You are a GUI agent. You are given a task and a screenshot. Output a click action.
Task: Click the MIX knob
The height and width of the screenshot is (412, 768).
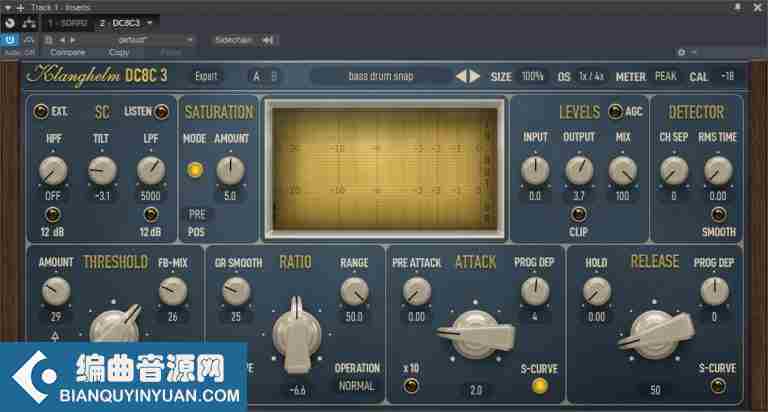[x=623, y=170]
